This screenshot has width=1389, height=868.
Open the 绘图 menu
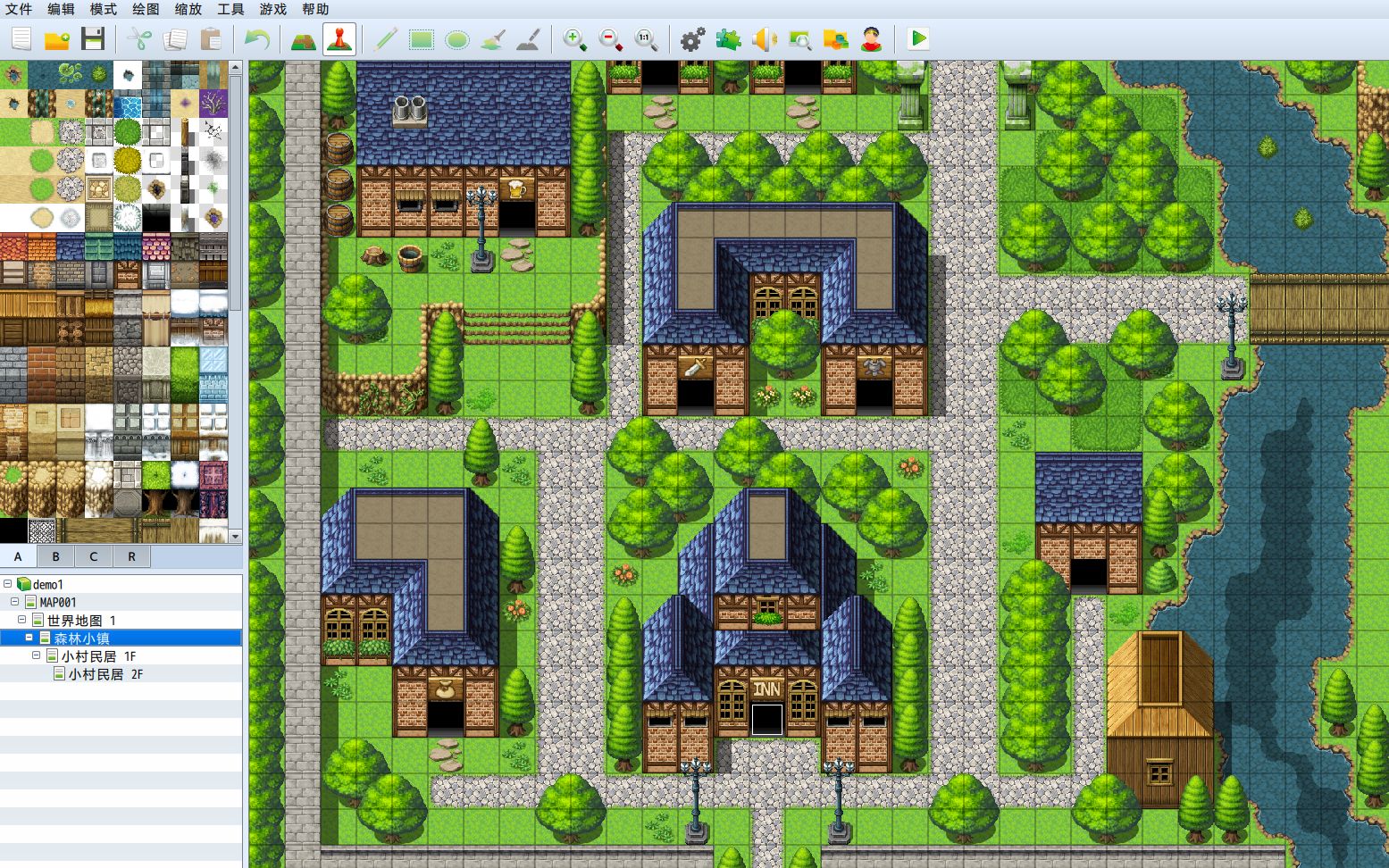[146, 9]
